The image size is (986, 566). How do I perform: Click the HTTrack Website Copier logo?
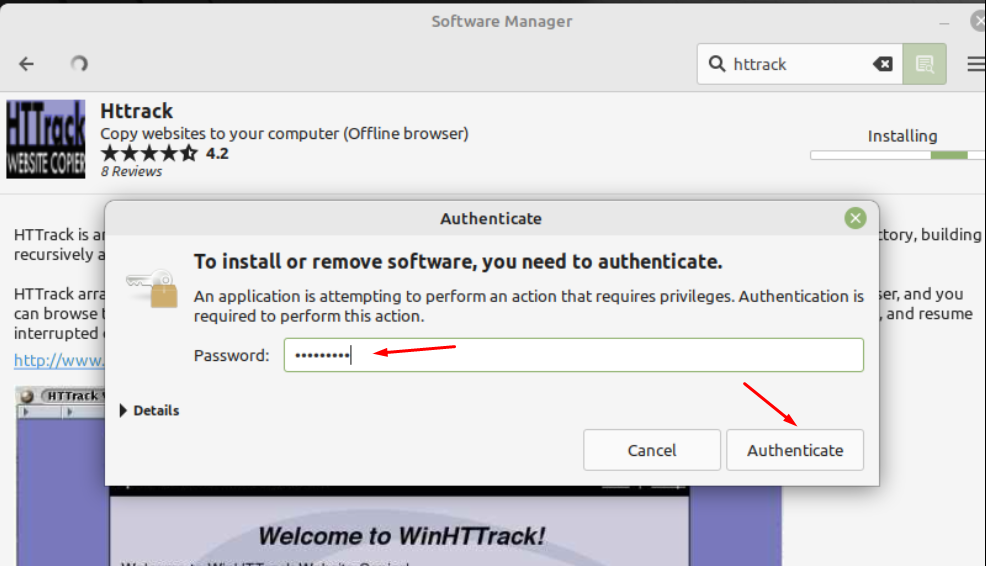(x=46, y=139)
